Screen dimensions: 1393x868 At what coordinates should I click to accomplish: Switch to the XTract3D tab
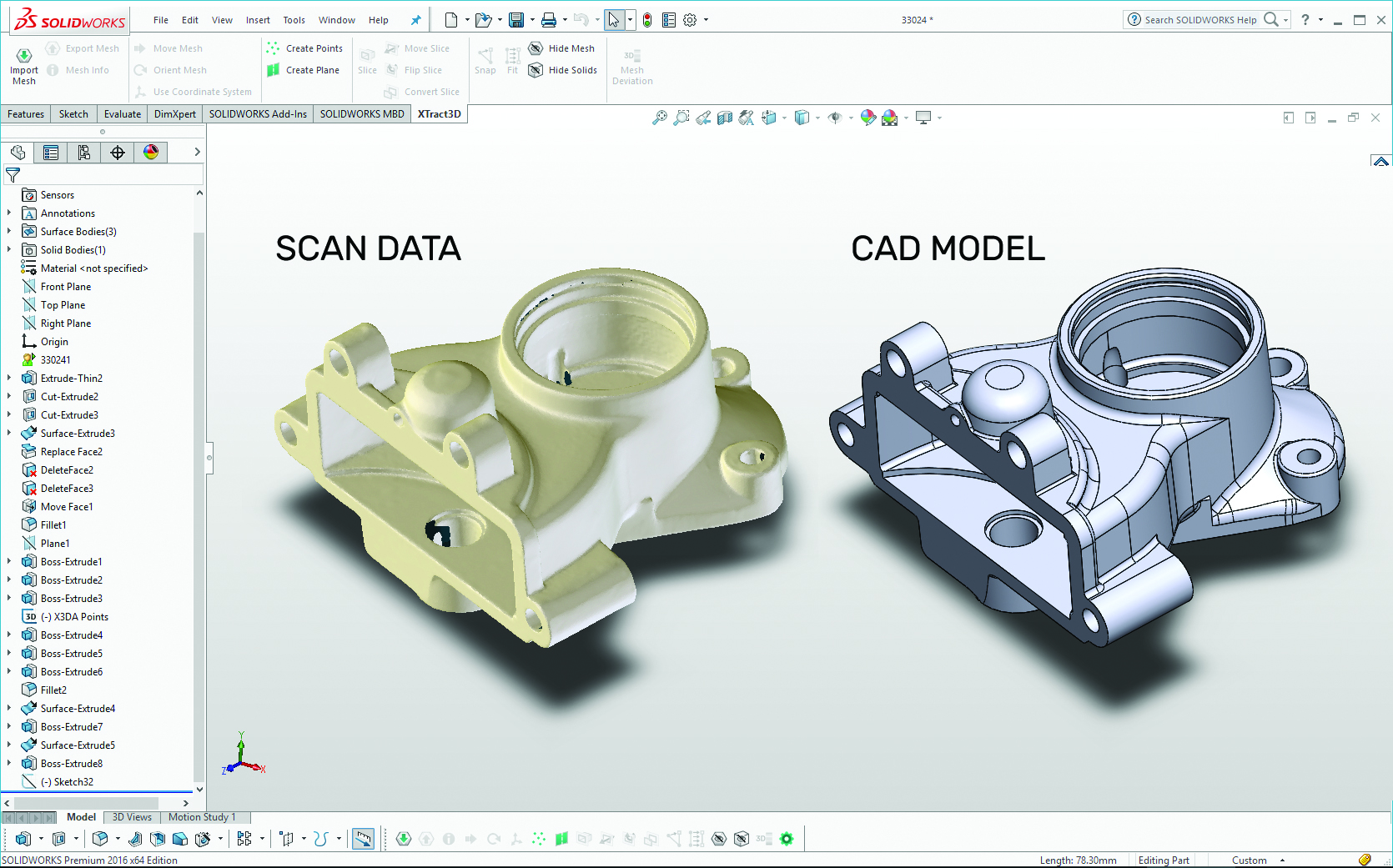pos(440,113)
